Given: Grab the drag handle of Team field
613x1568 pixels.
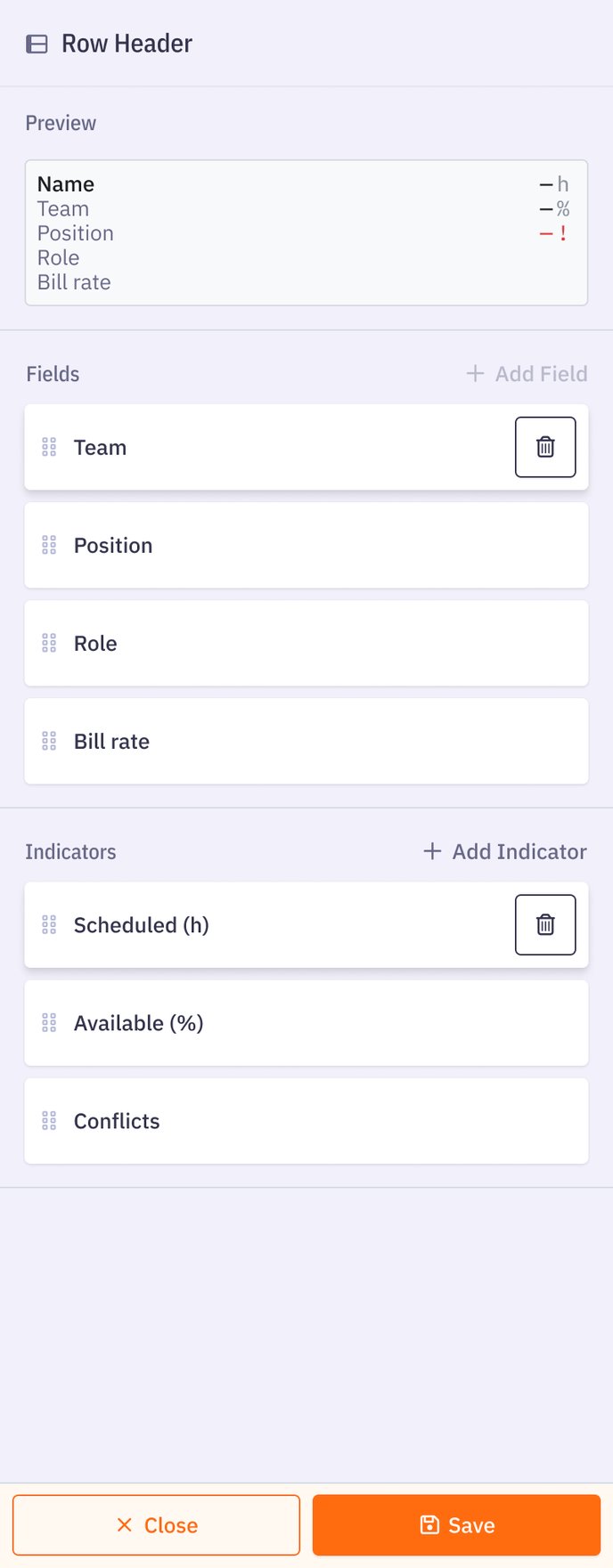Looking at the screenshot, I should [49, 447].
